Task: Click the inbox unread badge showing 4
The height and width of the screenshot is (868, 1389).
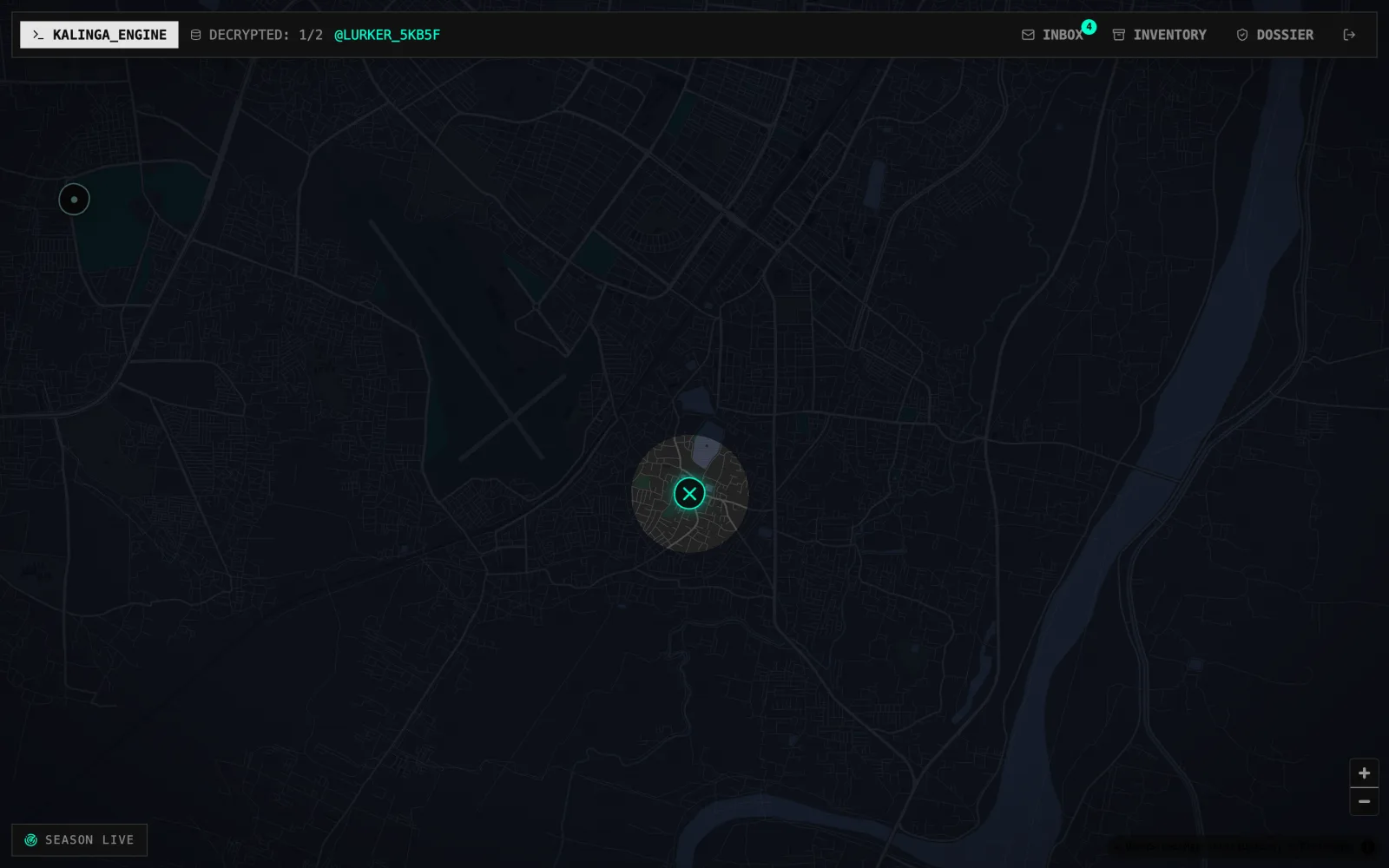Action: (x=1089, y=27)
